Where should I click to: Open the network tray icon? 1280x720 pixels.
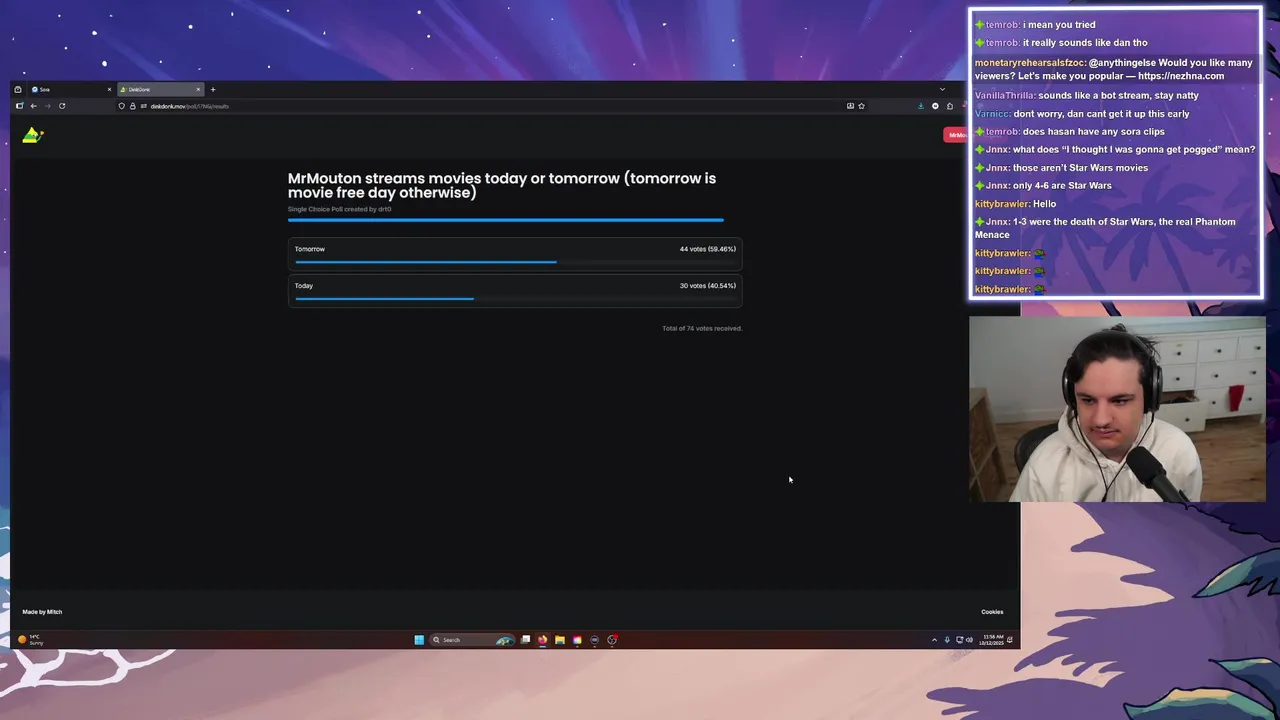coord(959,640)
